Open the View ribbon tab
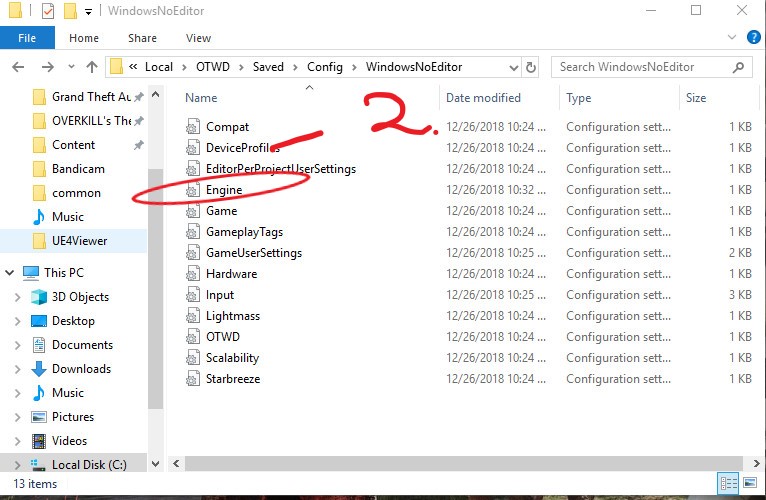 point(198,38)
